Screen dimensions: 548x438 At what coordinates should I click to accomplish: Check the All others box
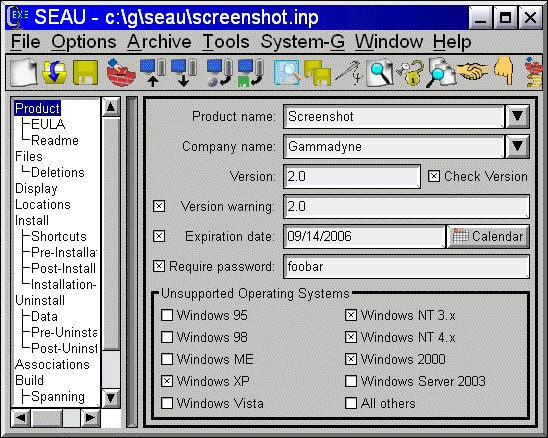tap(351, 403)
